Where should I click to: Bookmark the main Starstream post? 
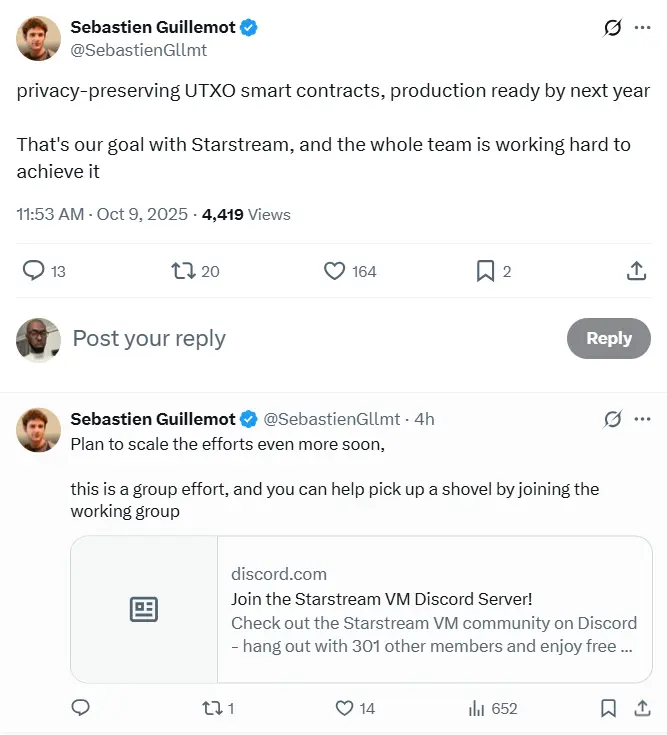pyautogui.click(x=485, y=270)
